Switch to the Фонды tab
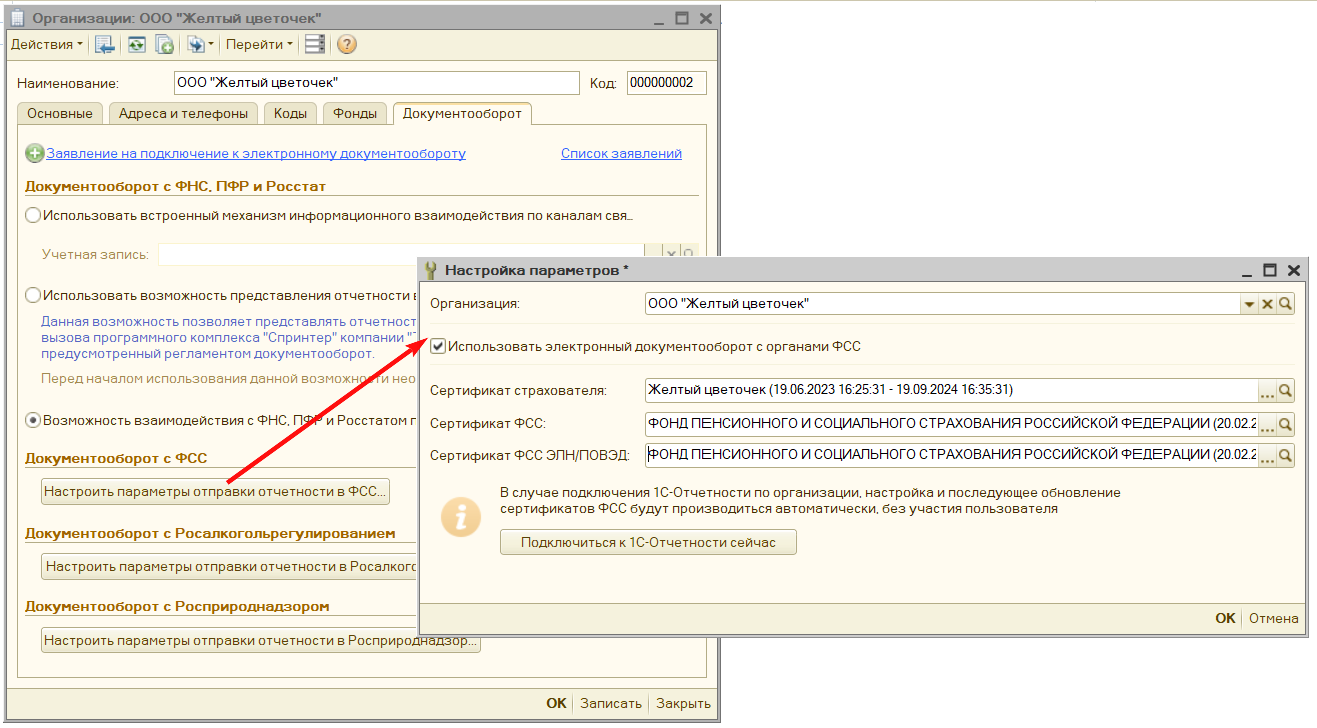Viewport: 1317px width, 728px height. click(355, 113)
